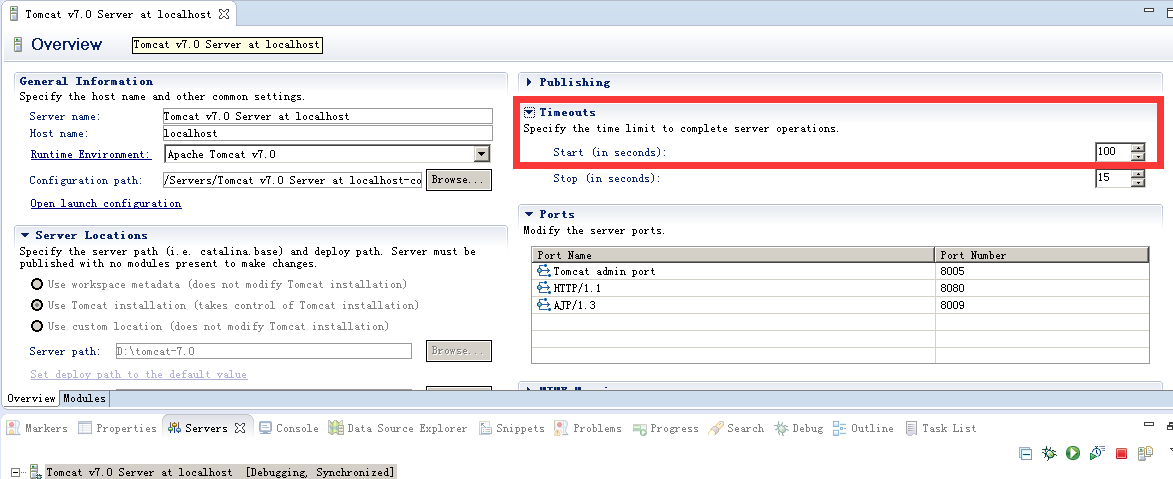Image resolution: width=1173 pixels, height=479 pixels.
Task: Collapse the Tomcat server tree node
Action: click(15, 472)
